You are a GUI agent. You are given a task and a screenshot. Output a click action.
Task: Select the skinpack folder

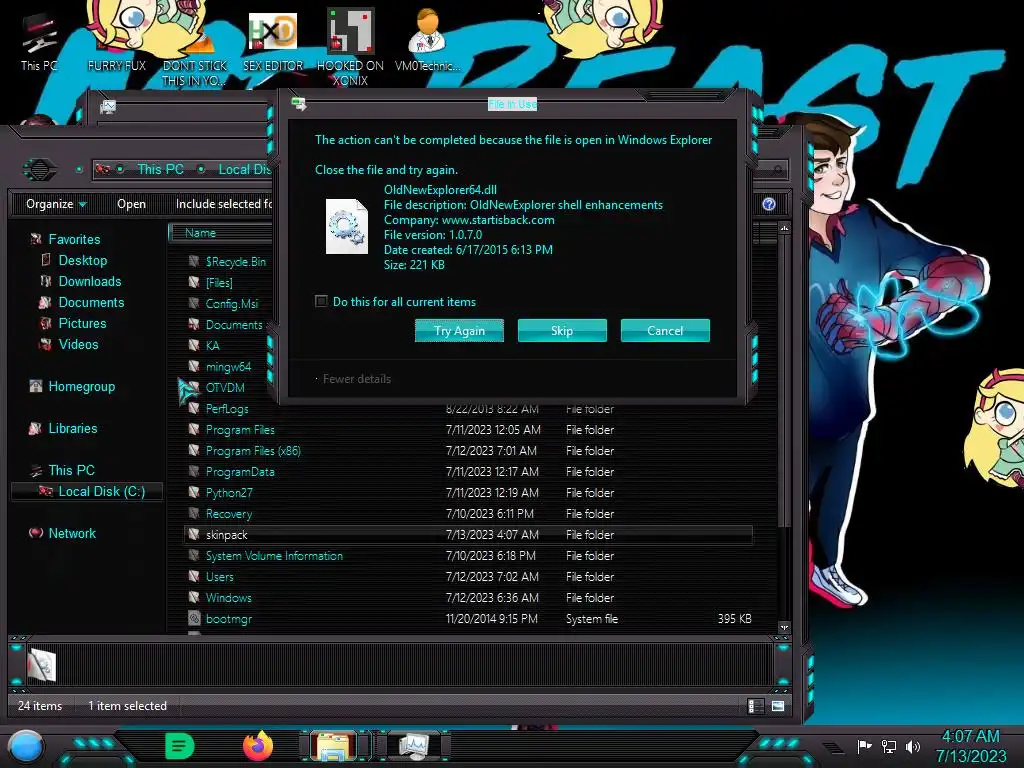point(469,534)
